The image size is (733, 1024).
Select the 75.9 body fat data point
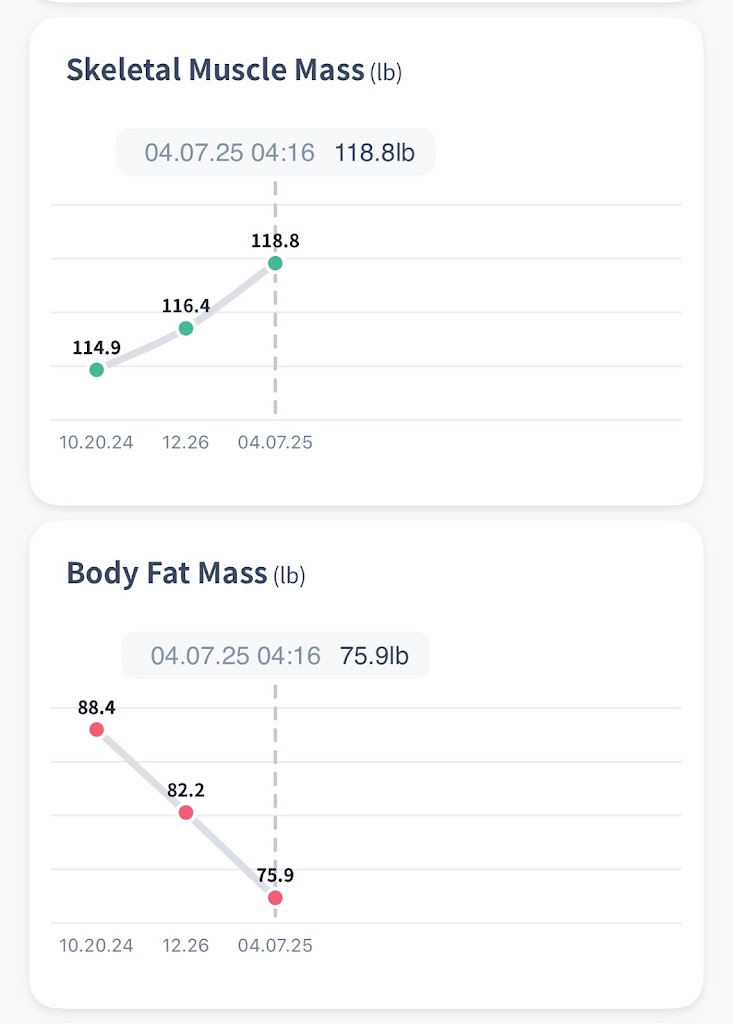tap(275, 898)
